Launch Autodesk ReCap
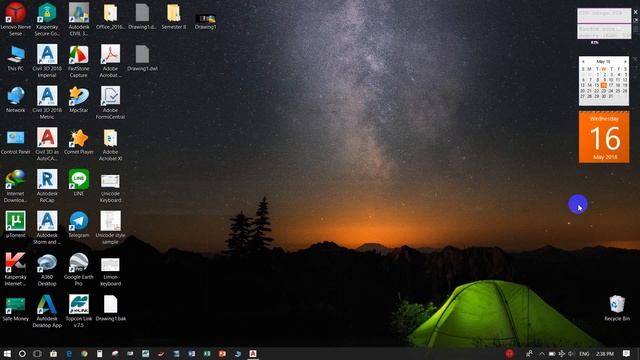Image resolution: width=640 pixels, height=360 pixels. click(47, 186)
